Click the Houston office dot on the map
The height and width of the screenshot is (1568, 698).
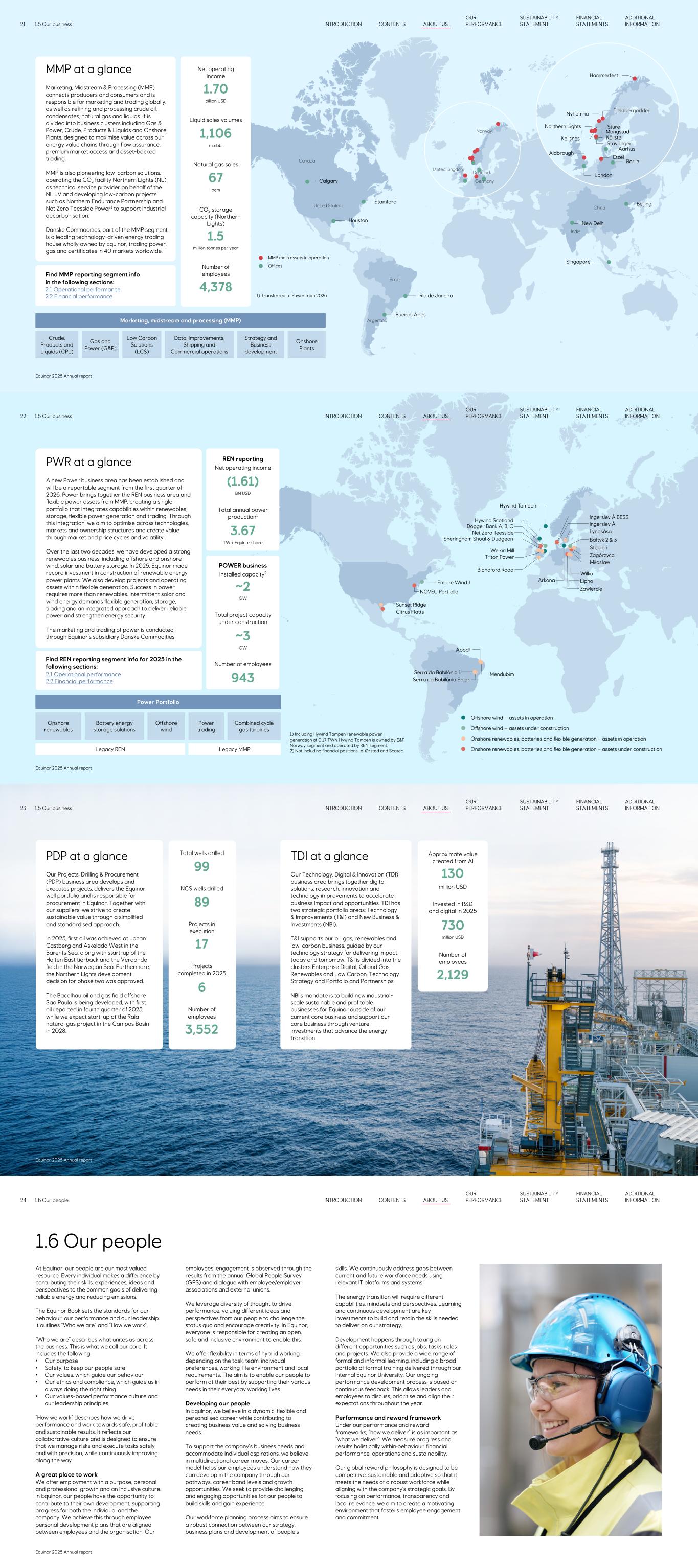coord(334,221)
